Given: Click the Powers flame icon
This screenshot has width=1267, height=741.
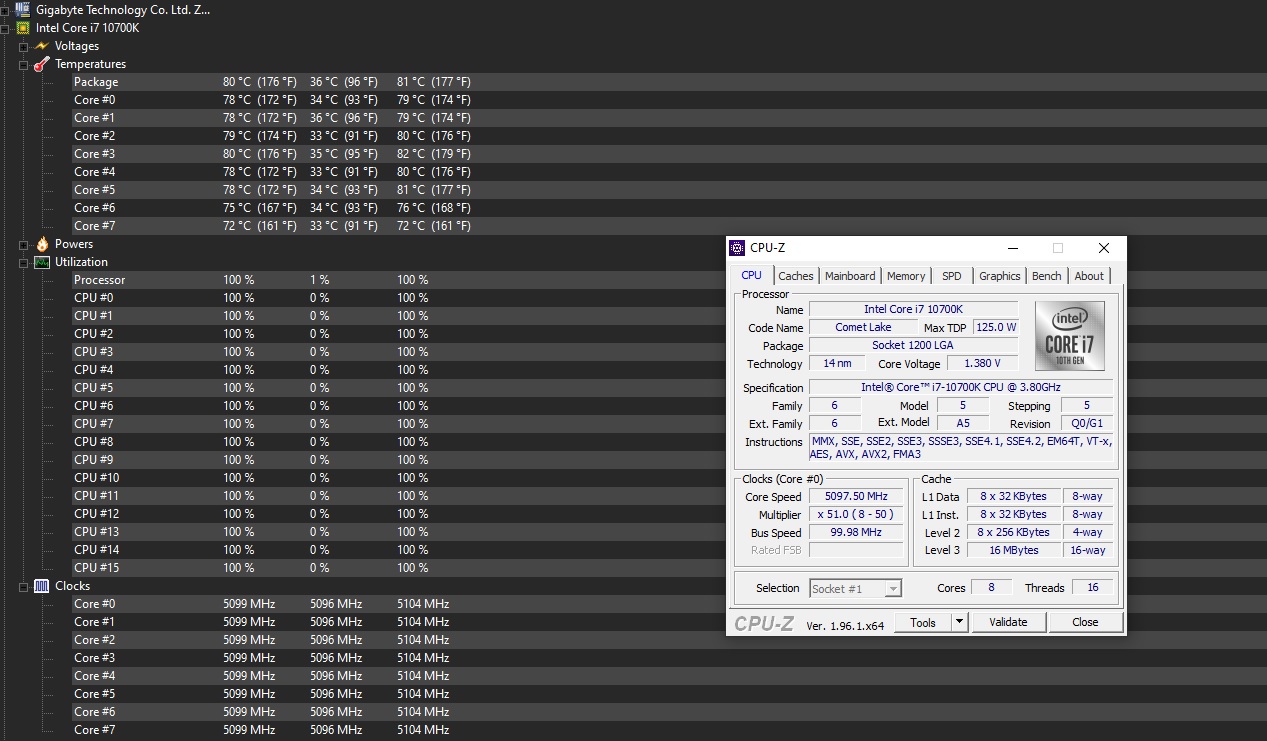Looking at the screenshot, I should [x=42, y=244].
